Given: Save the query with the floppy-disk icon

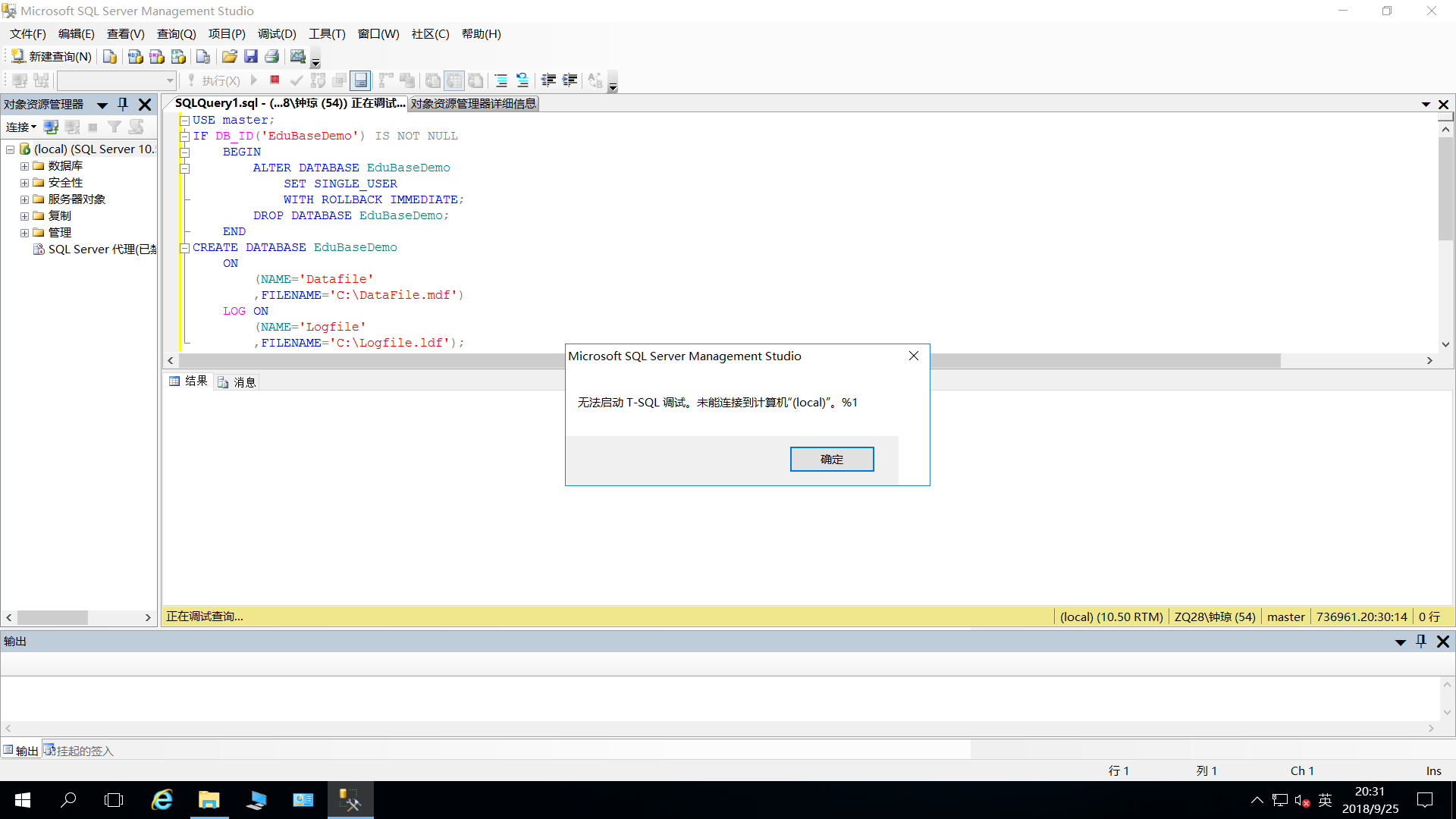Looking at the screenshot, I should (x=251, y=56).
